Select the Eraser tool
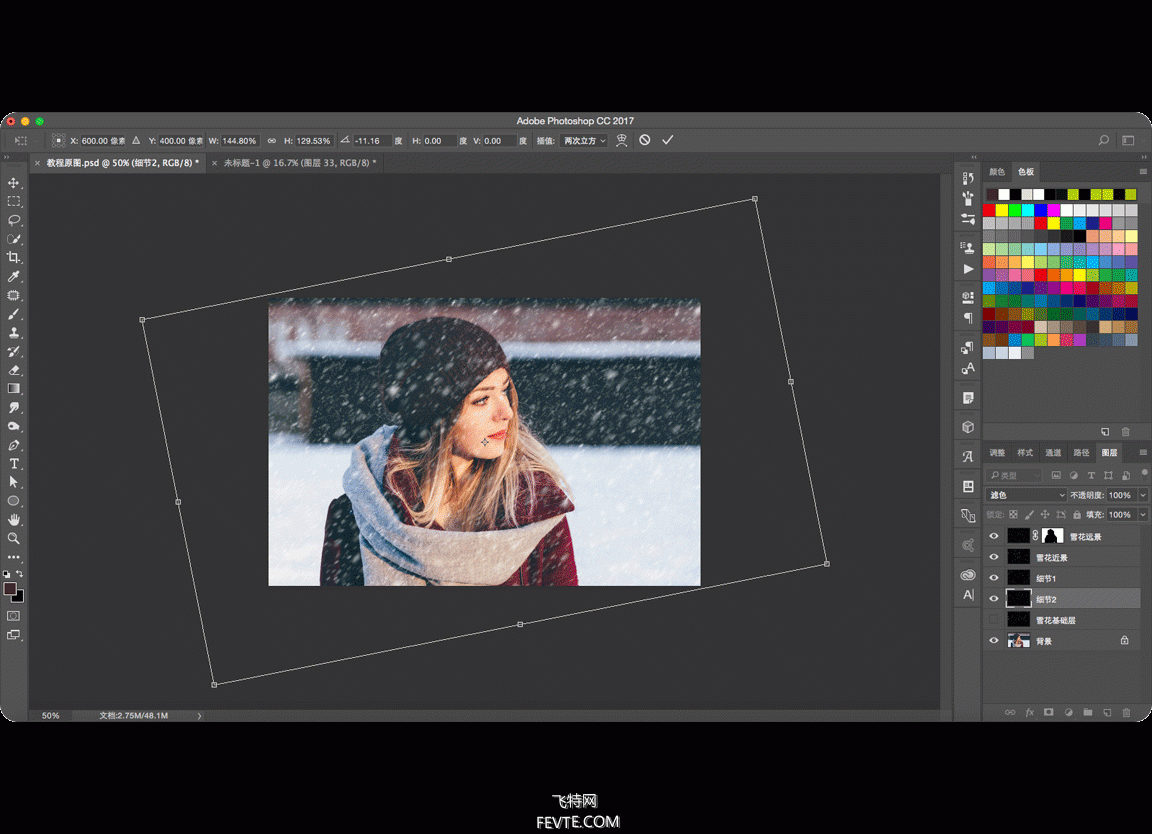The width and height of the screenshot is (1152, 834). click(13, 370)
